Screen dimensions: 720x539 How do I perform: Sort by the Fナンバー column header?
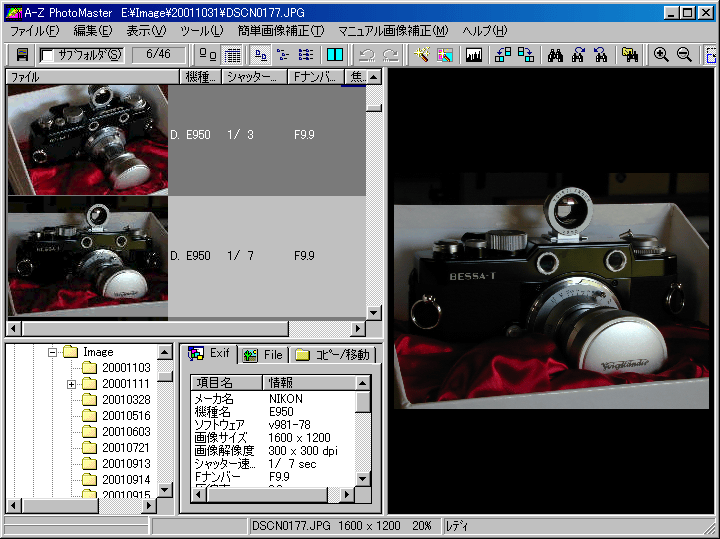click(x=315, y=77)
